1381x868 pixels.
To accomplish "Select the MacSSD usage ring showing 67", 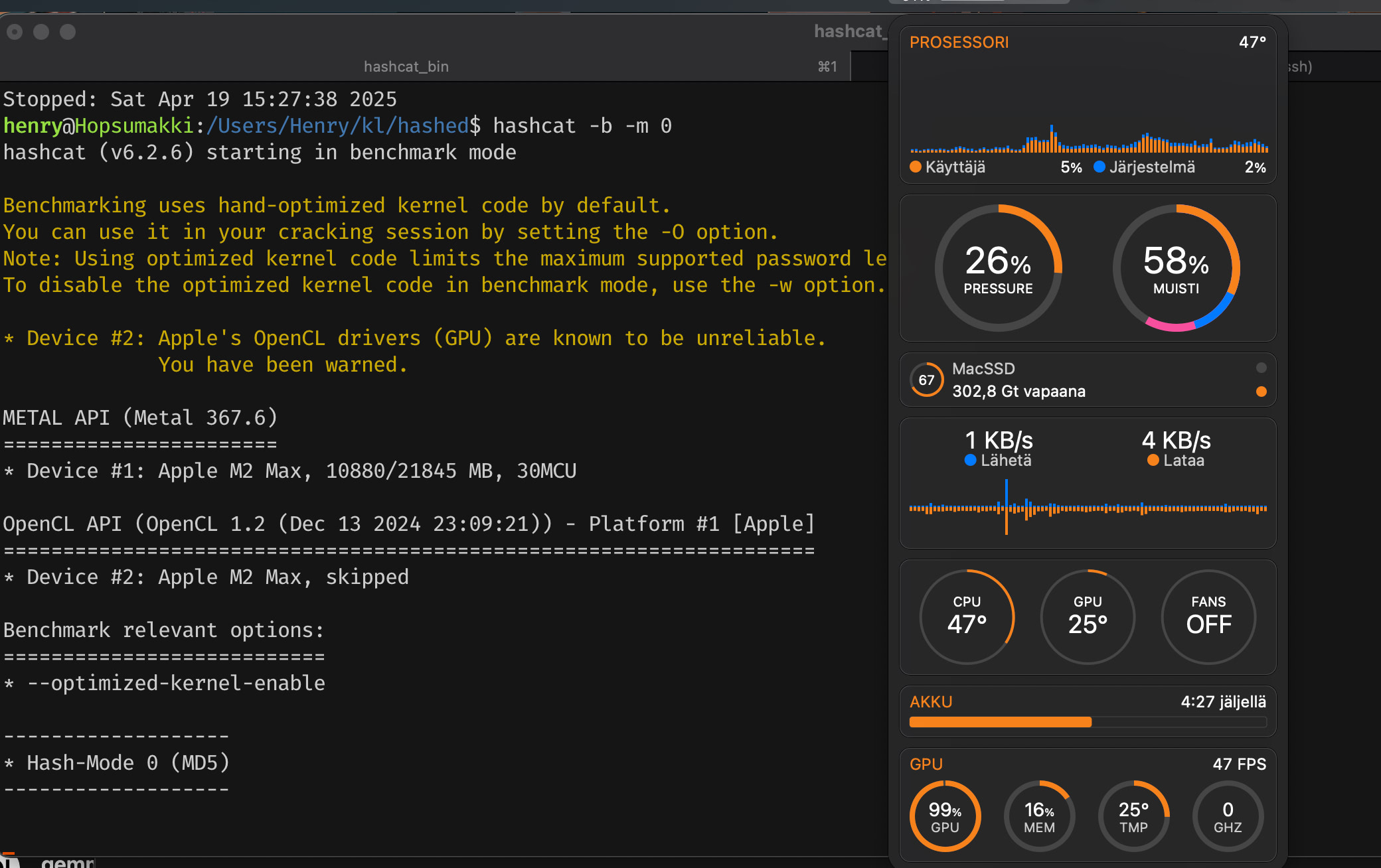I will point(927,380).
